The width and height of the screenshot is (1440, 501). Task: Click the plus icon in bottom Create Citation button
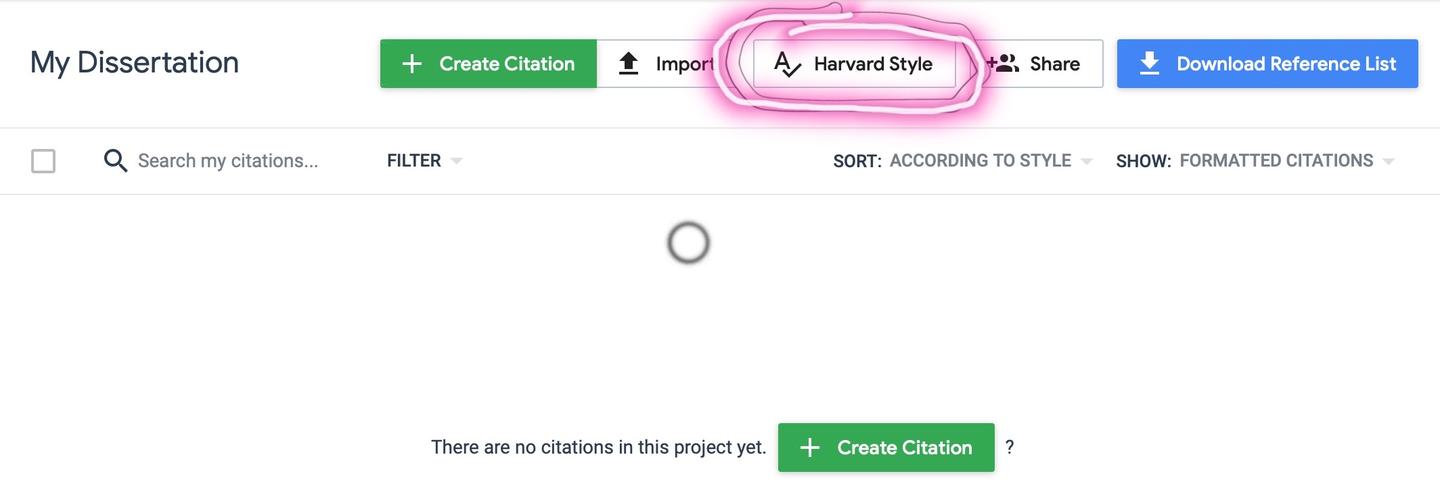tap(810, 448)
